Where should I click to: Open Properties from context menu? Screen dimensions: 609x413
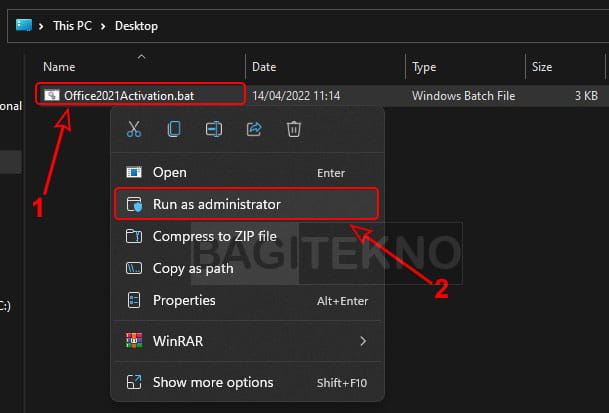pyautogui.click(x=184, y=300)
